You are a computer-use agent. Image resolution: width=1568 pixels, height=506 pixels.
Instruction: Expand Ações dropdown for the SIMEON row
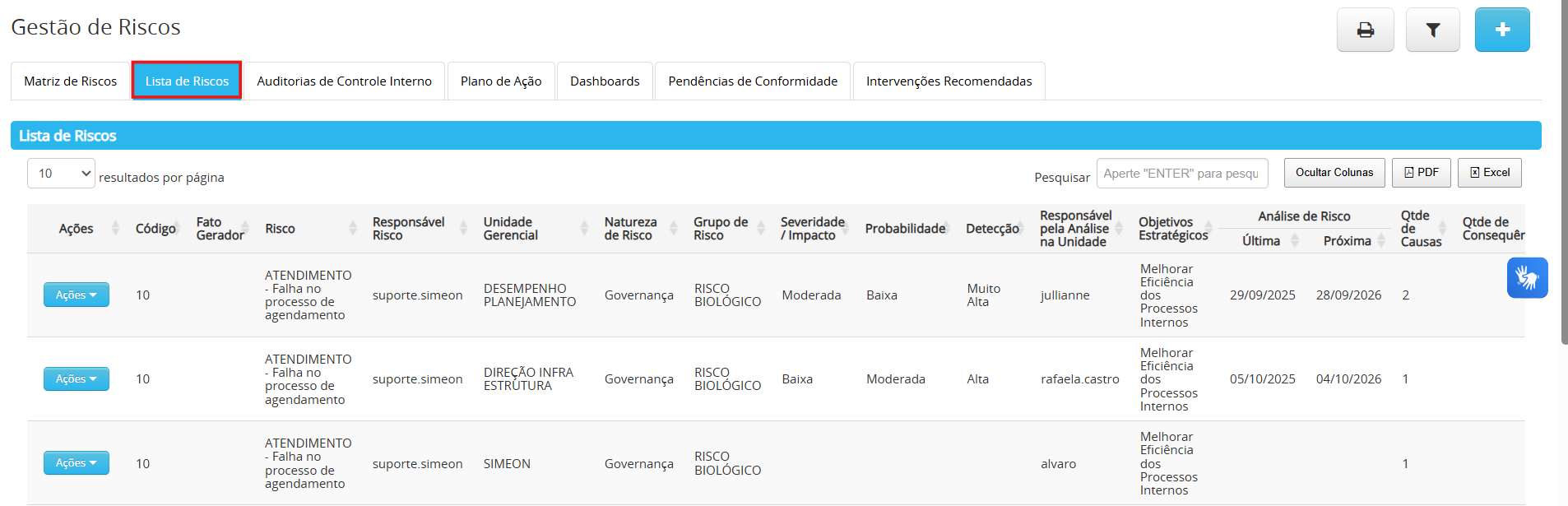[x=76, y=463]
